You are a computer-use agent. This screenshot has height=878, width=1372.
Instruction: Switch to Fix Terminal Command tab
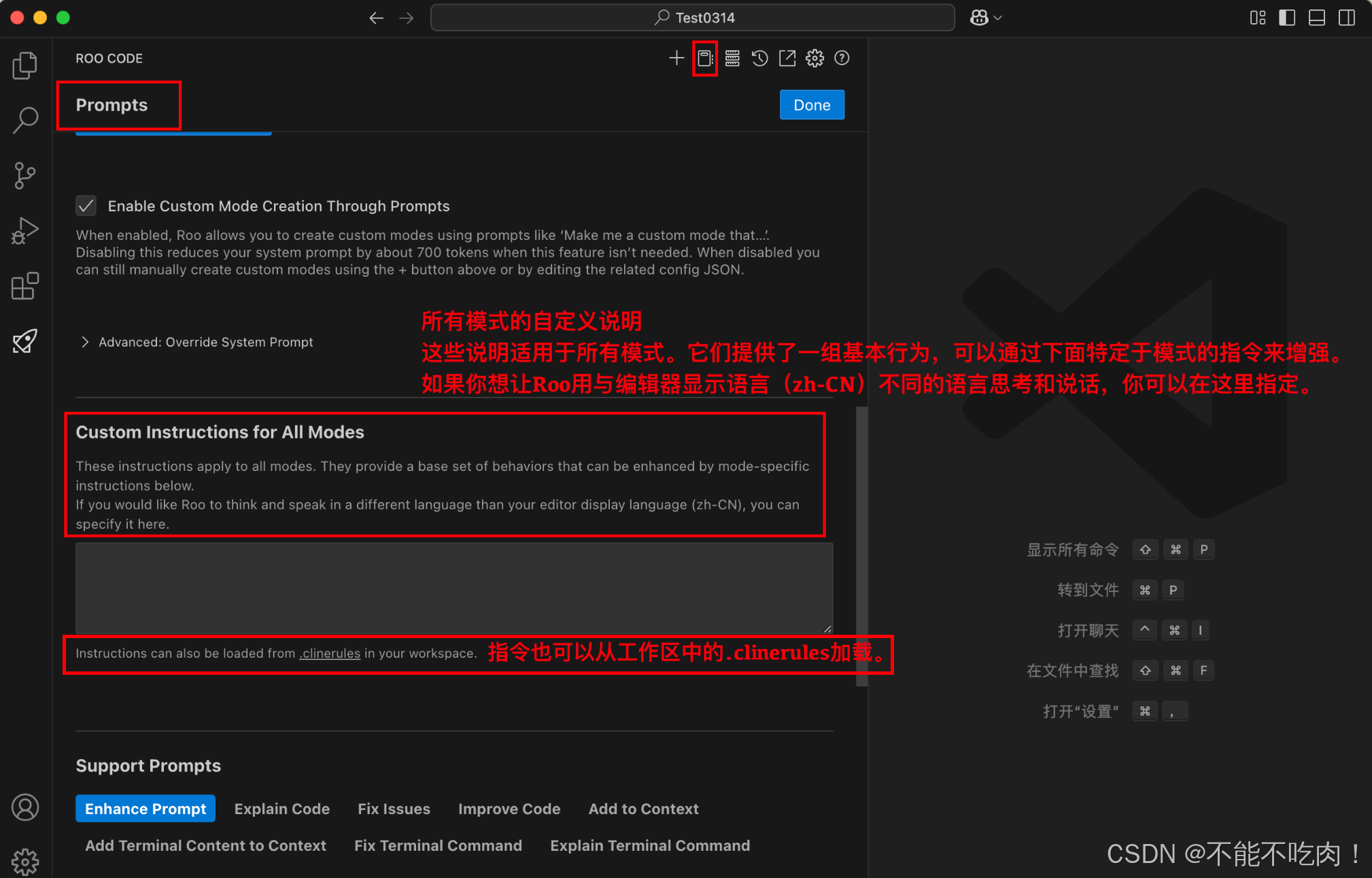[438, 845]
